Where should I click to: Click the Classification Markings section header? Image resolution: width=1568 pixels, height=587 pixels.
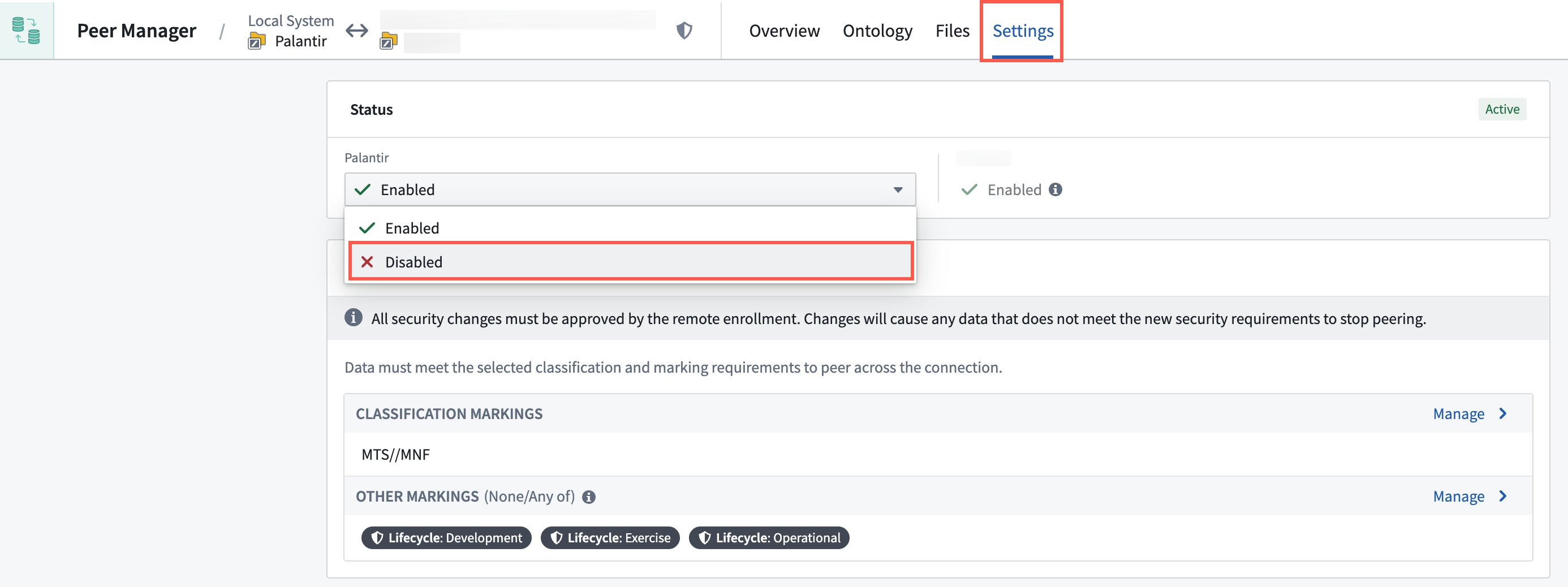point(449,413)
